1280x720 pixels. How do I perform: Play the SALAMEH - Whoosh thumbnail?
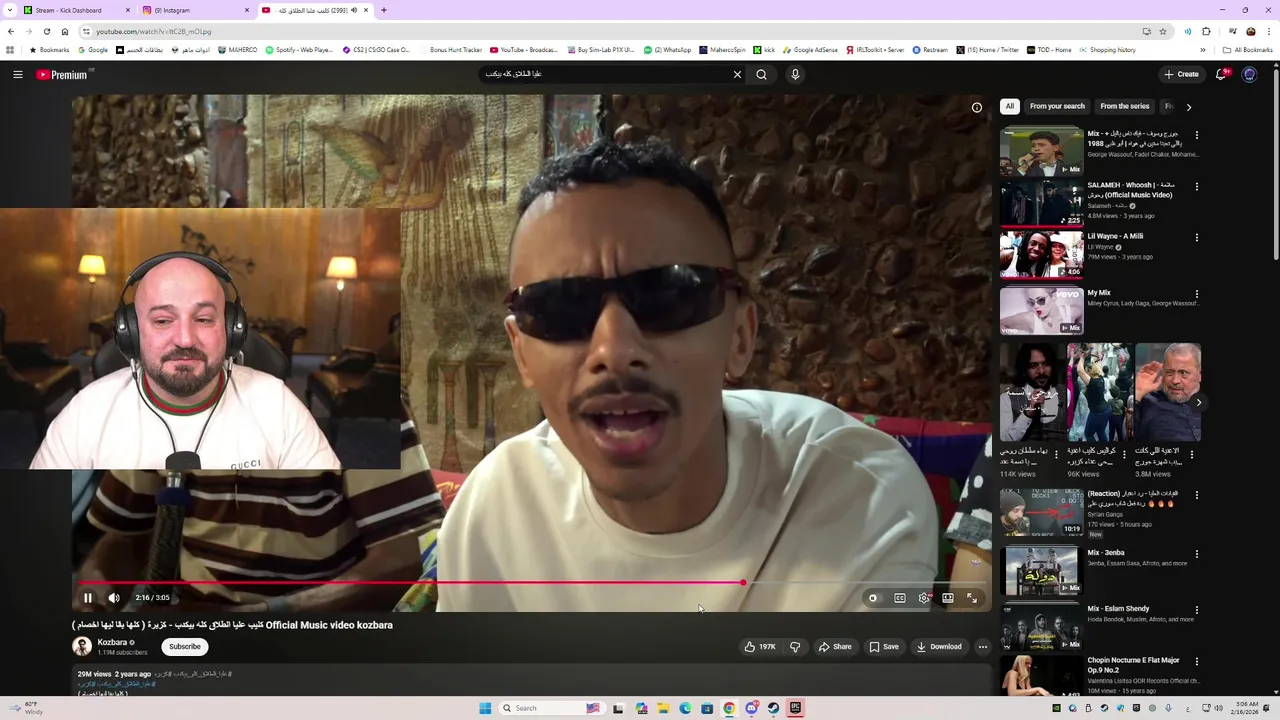click(1041, 203)
